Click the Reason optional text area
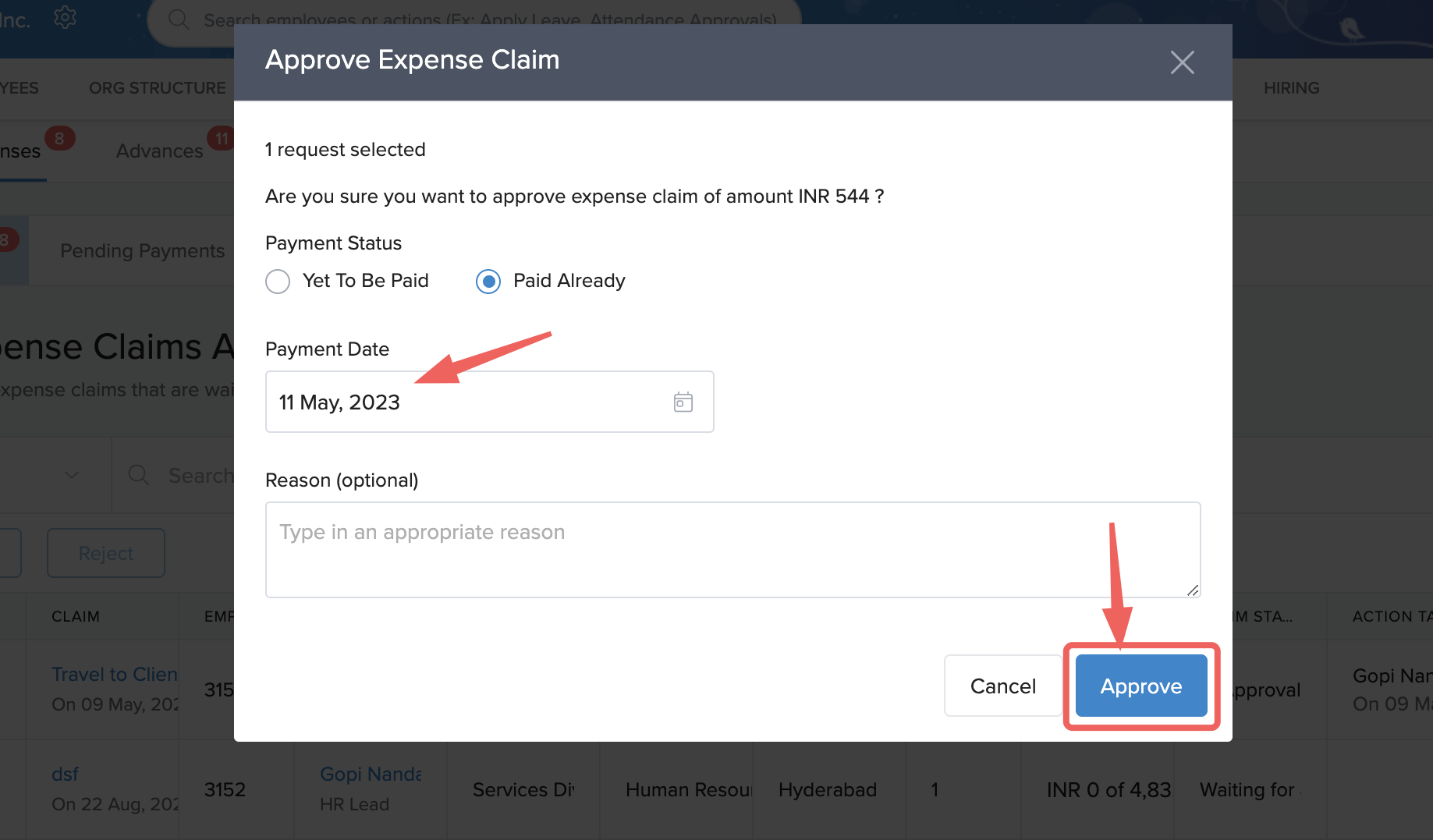This screenshot has height=840, width=1433. pyautogui.click(x=732, y=549)
